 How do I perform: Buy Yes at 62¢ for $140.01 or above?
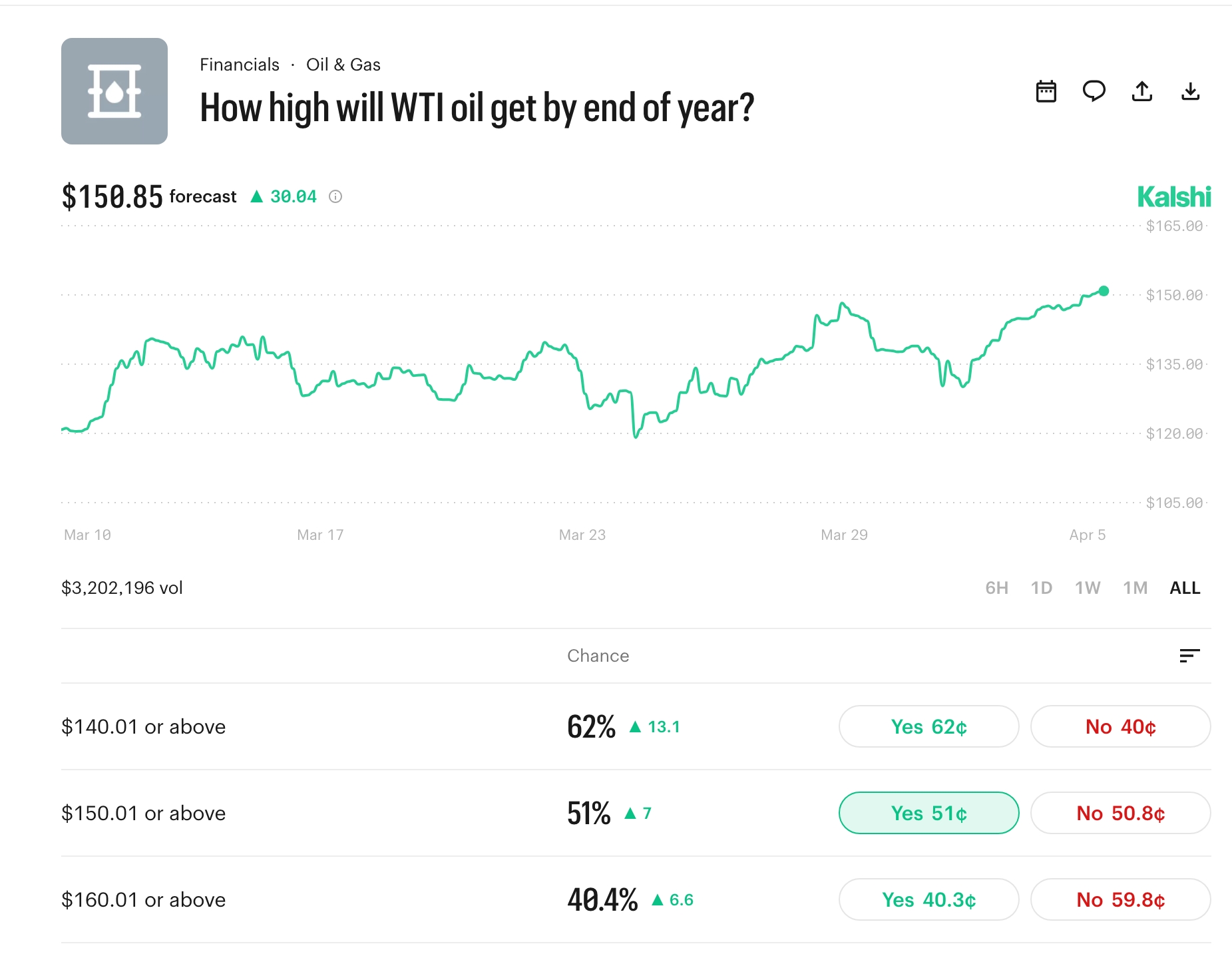pyautogui.click(x=928, y=726)
